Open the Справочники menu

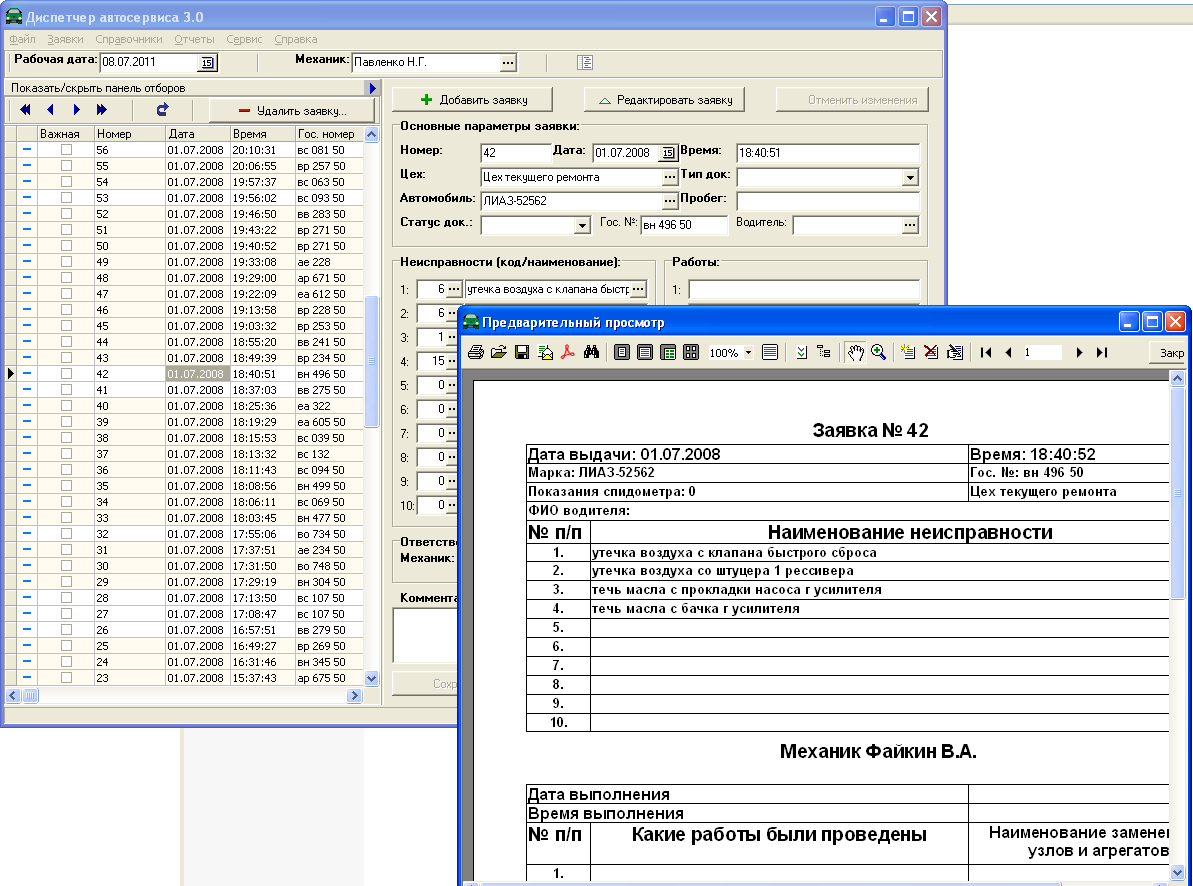[x=129, y=39]
